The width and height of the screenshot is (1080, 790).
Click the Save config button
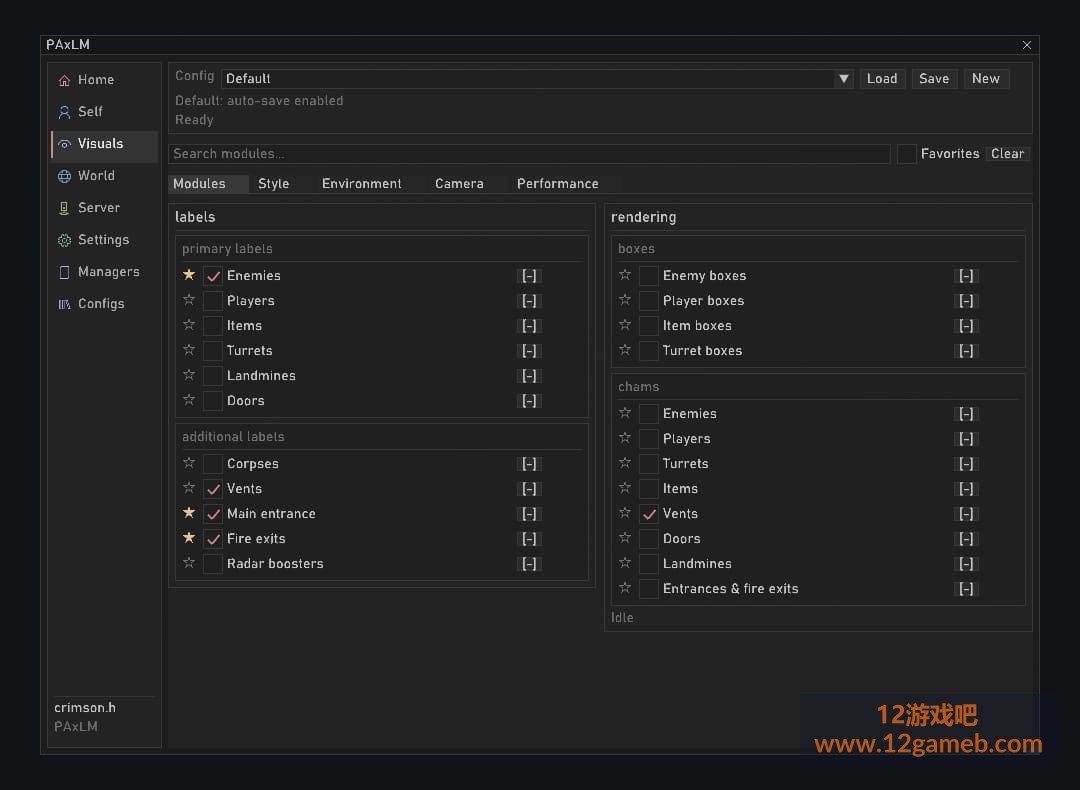click(934, 79)
